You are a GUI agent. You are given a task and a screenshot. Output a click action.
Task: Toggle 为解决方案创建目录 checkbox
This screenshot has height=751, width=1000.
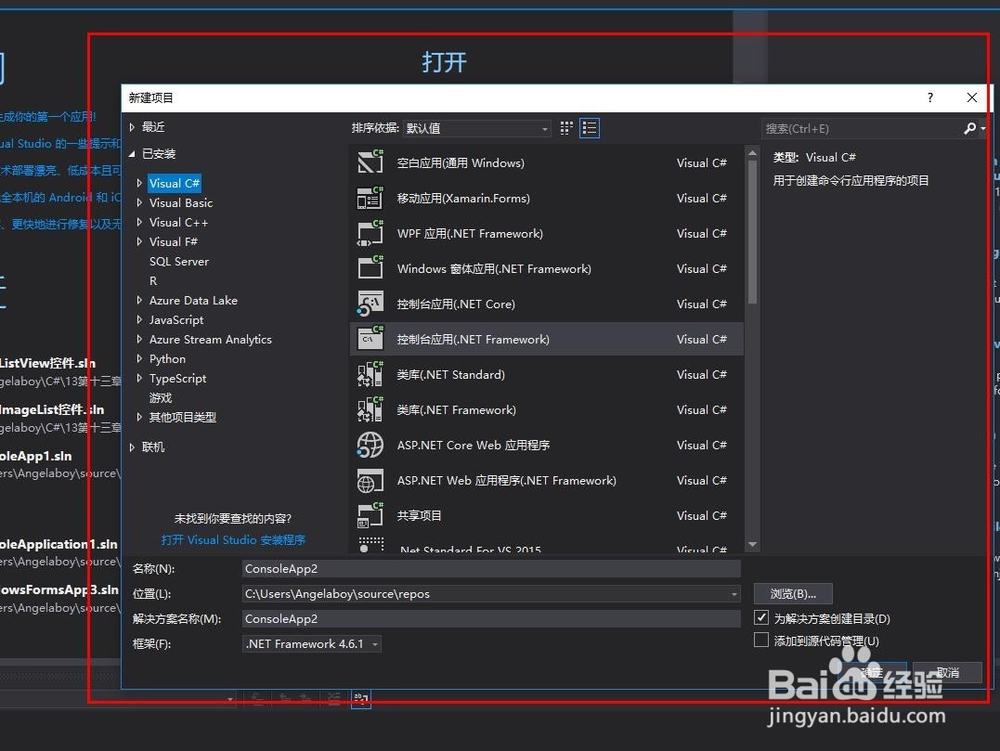(761, 617)
